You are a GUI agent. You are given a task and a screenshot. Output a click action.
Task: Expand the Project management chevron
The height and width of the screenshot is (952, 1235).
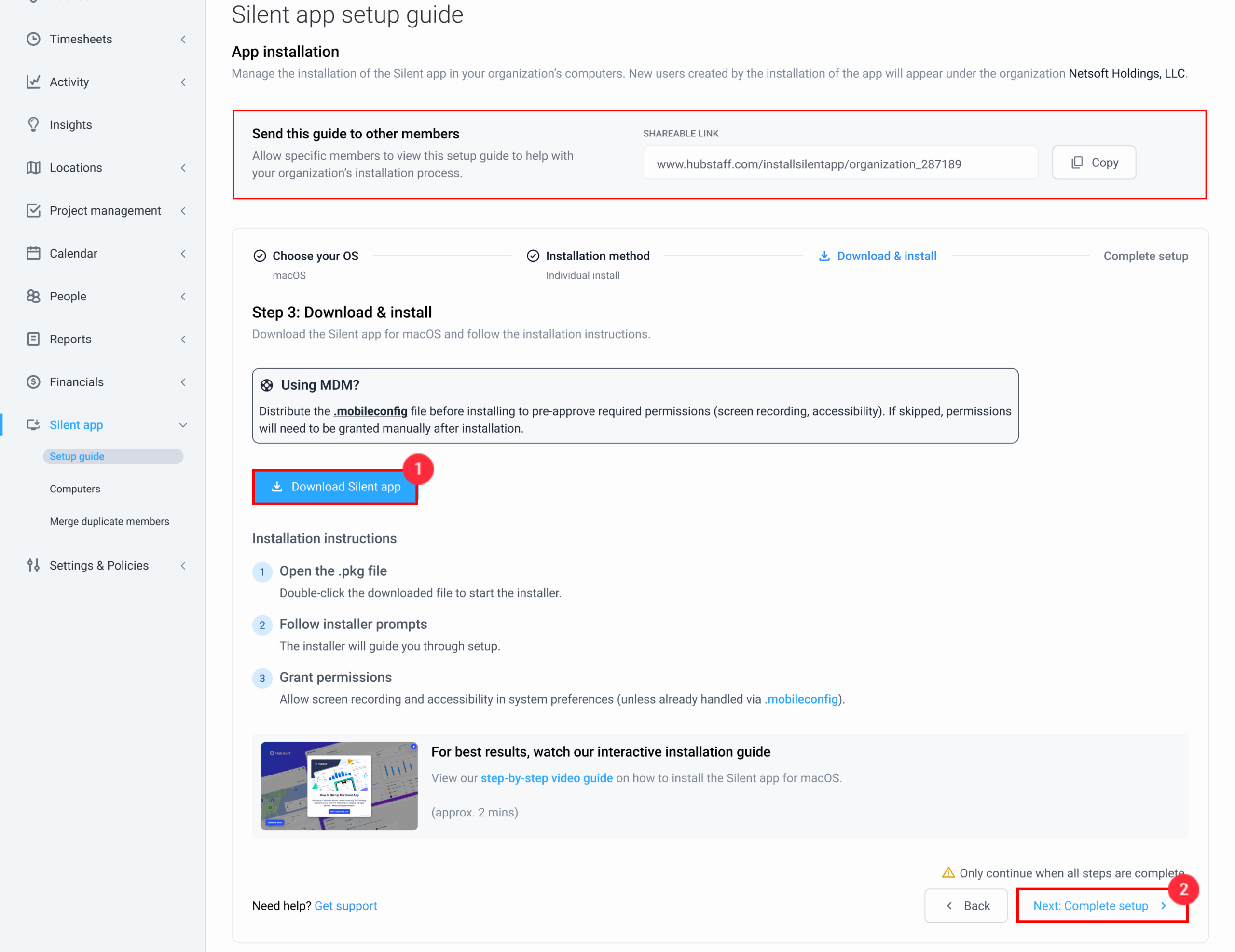[183, 211]
